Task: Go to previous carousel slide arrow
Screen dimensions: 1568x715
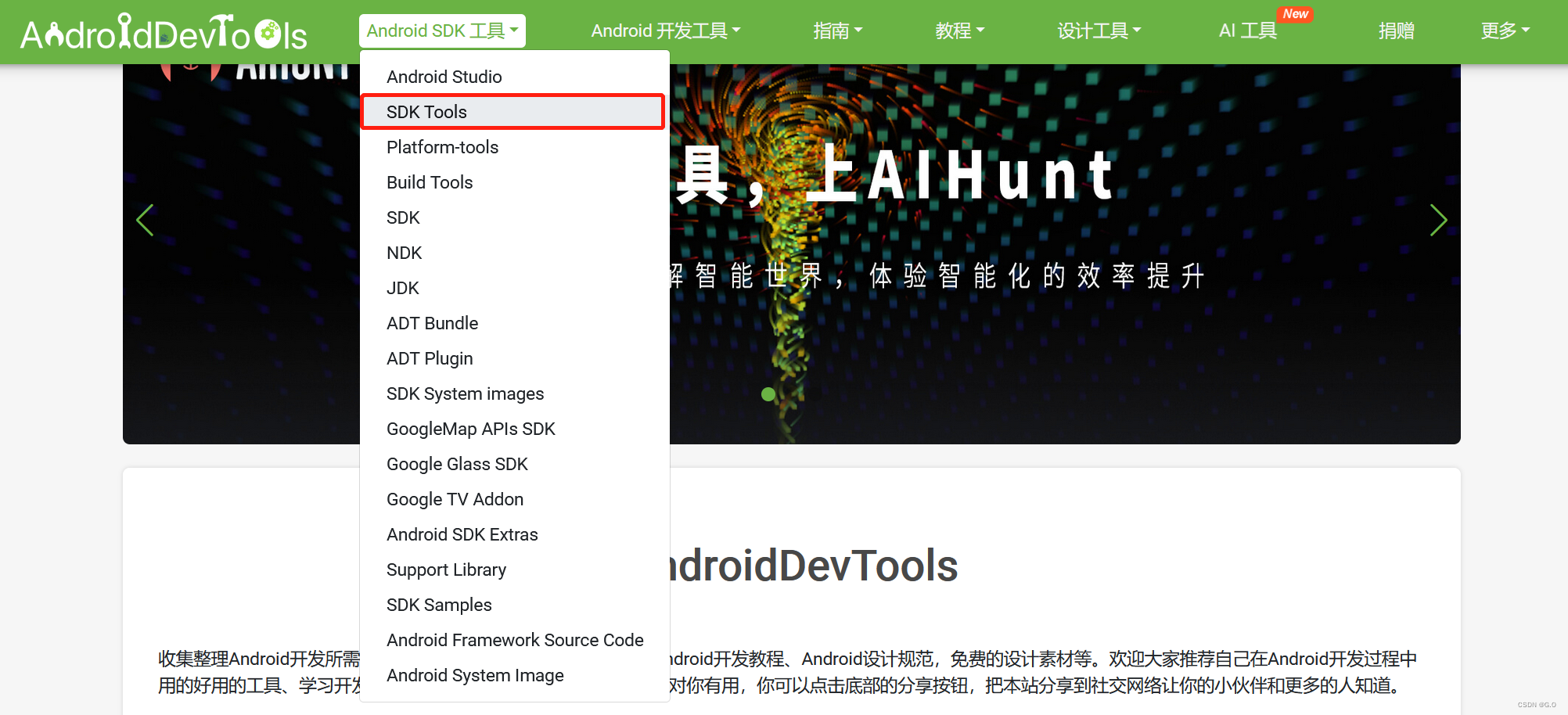Action: tap(145, 220)
